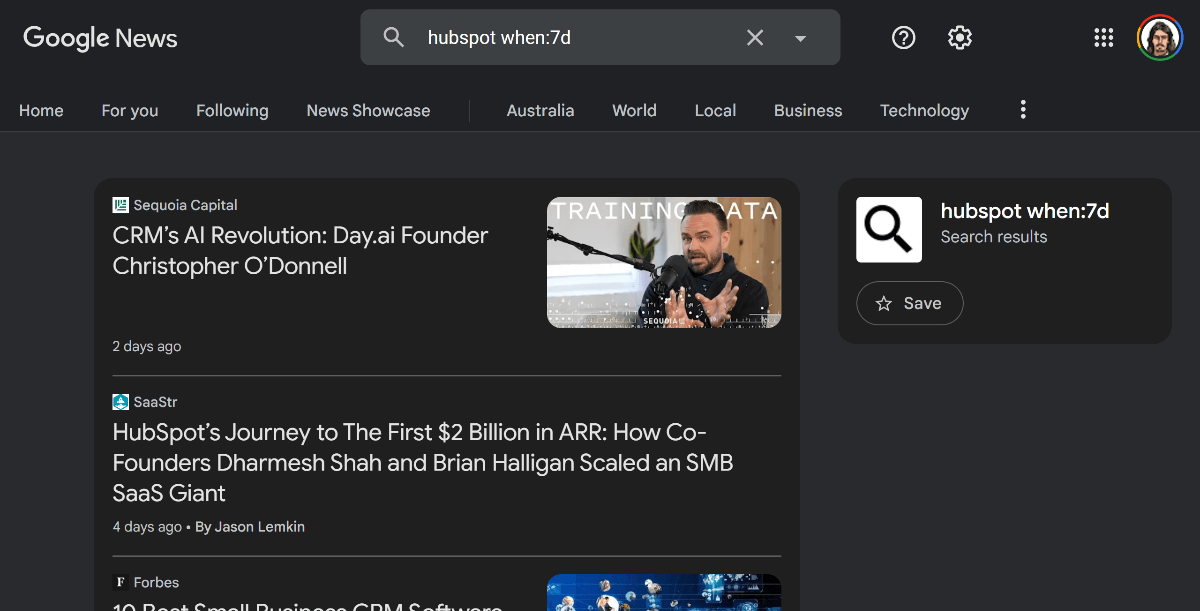This screenshot has width=1200, height=611.
Task: Switch to the For you tab
Action: pyautogui.click(x=130, y=111)
